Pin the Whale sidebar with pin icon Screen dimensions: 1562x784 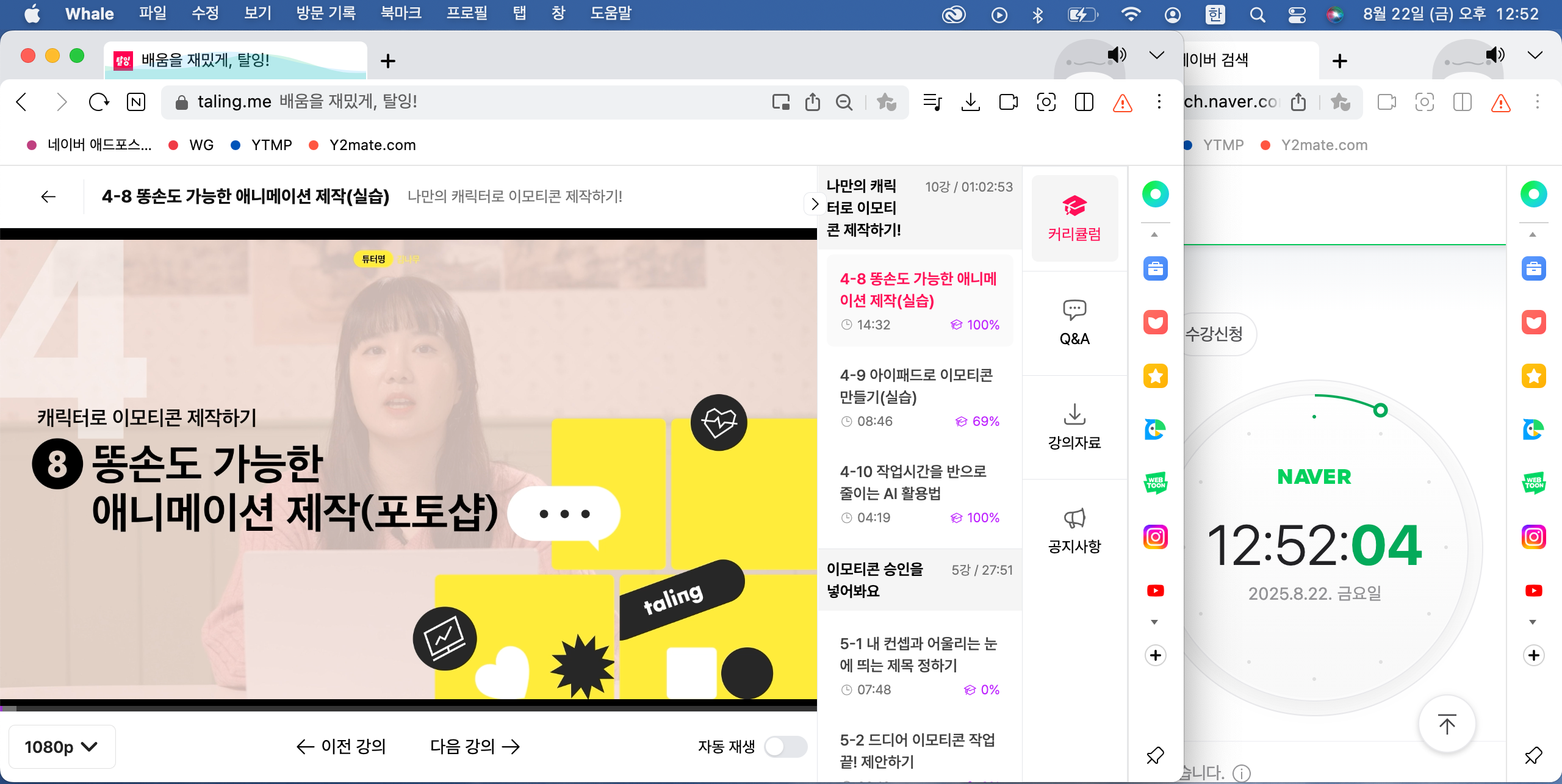pyautogui.click(x=1155, y=755)
